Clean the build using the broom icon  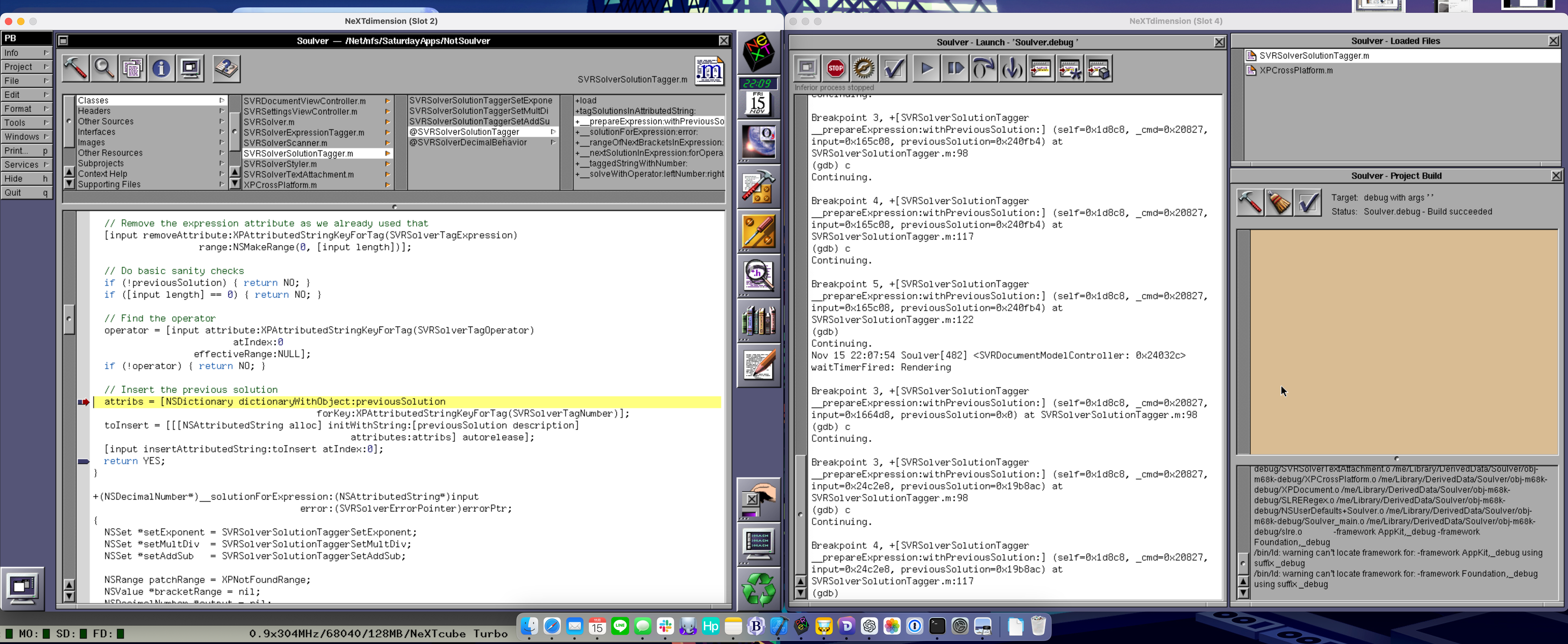tap(1279, 202)
